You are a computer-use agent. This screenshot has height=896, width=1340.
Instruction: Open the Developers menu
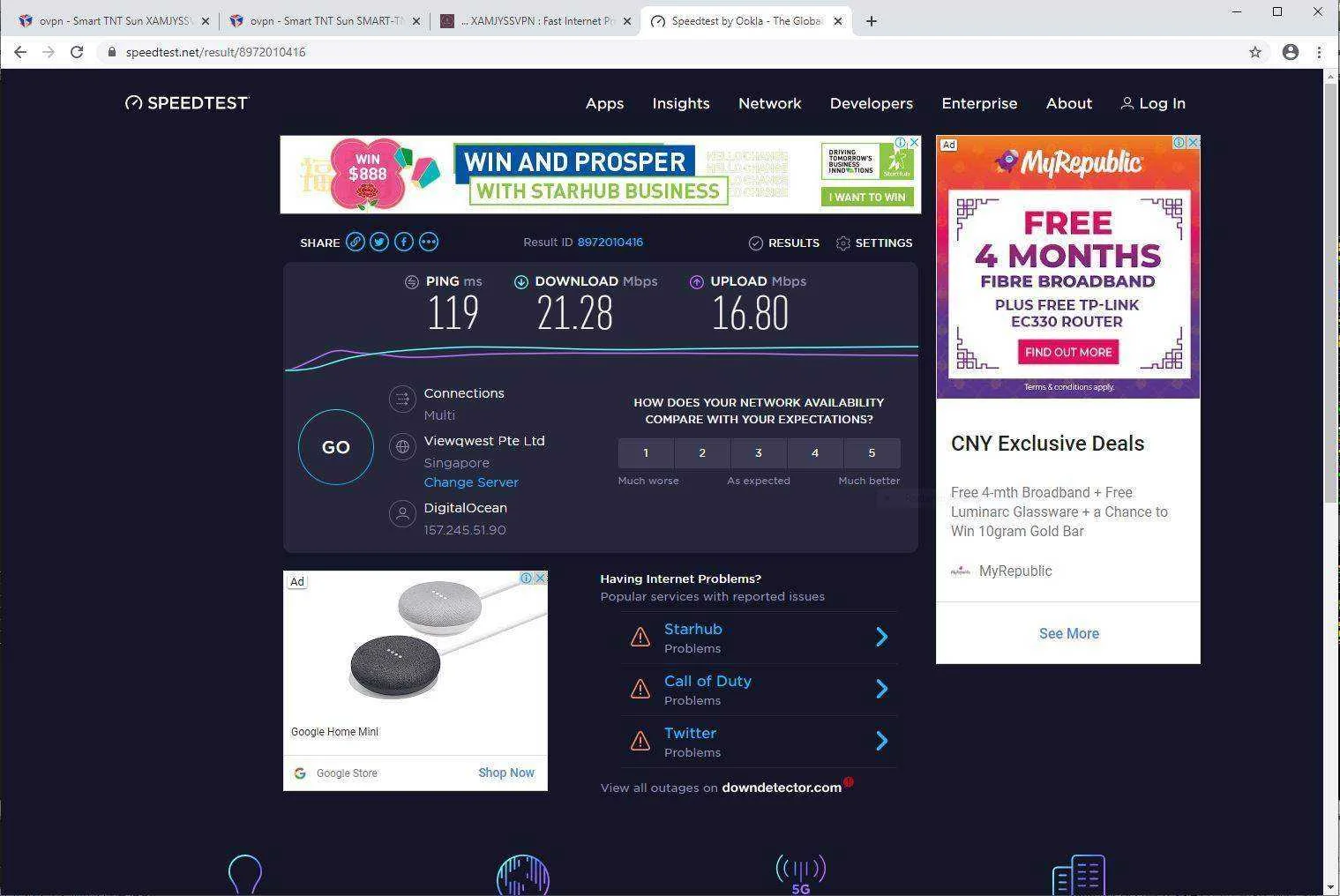[872, 103]
